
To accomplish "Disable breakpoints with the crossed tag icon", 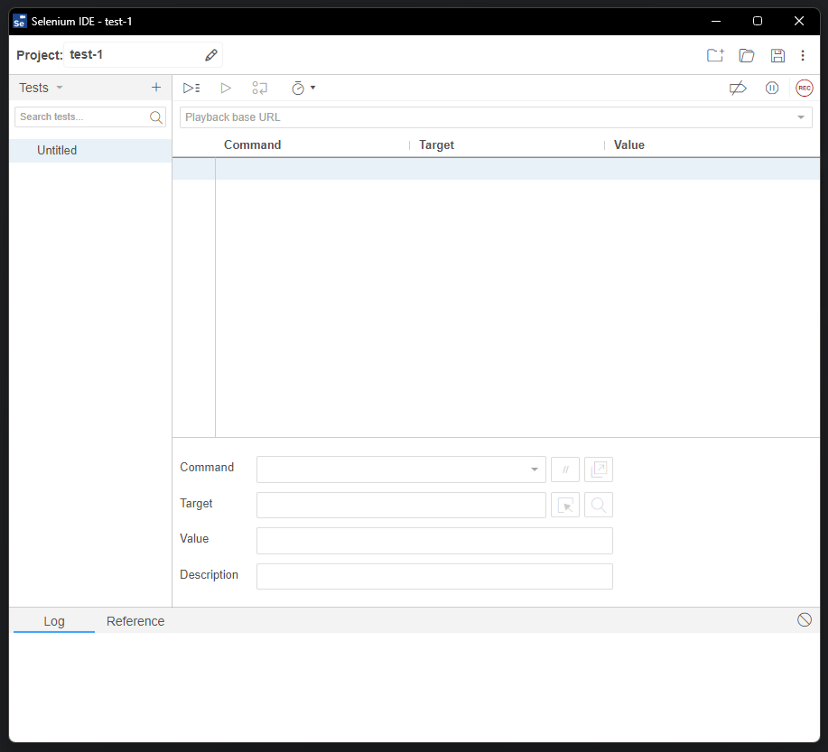I will coord(738,88).
